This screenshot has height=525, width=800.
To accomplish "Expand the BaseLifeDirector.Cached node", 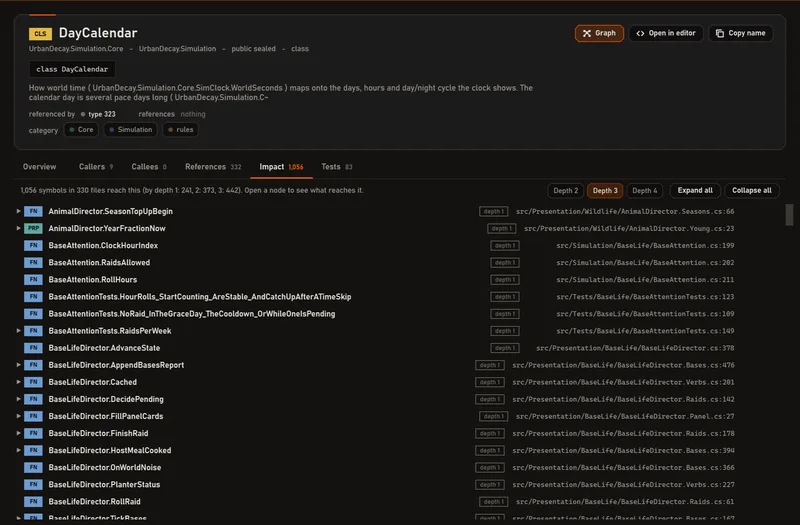I will (x=18, y=382).
